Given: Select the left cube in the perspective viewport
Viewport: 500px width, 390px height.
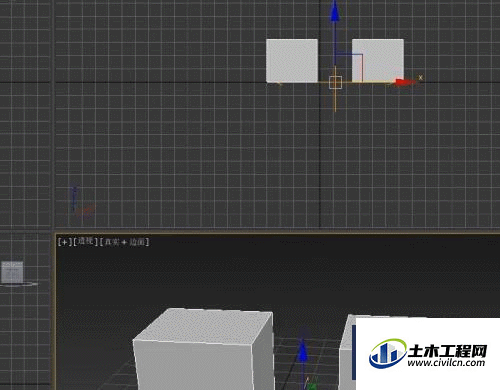Looking at the screenshot, I should tap(203, 350).
